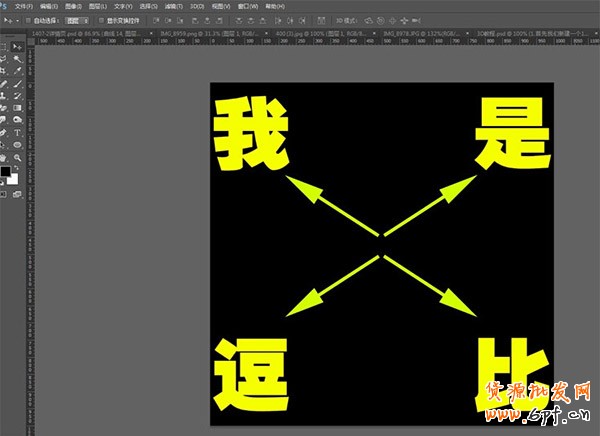Toggle the 显示变换控件 checkbox
Image resolution: width=600 pixels, height=436 pixels.
click(101, 19)
